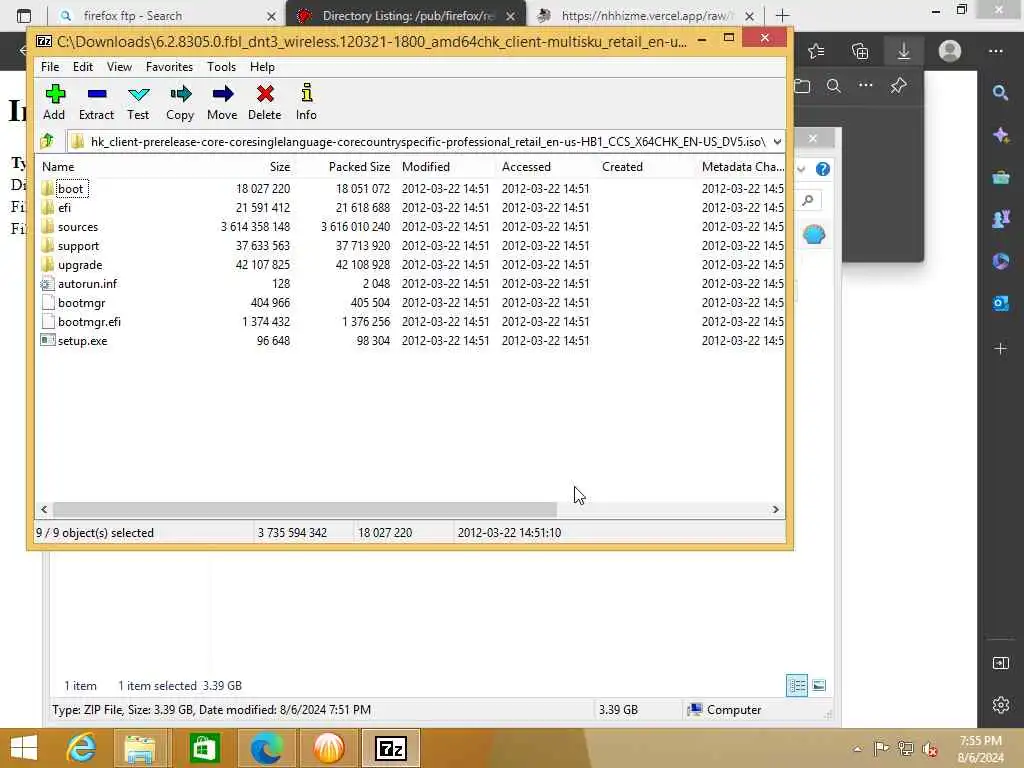Select the sources folder
This screenshot has width=1024, height=768.
(78, 227)
